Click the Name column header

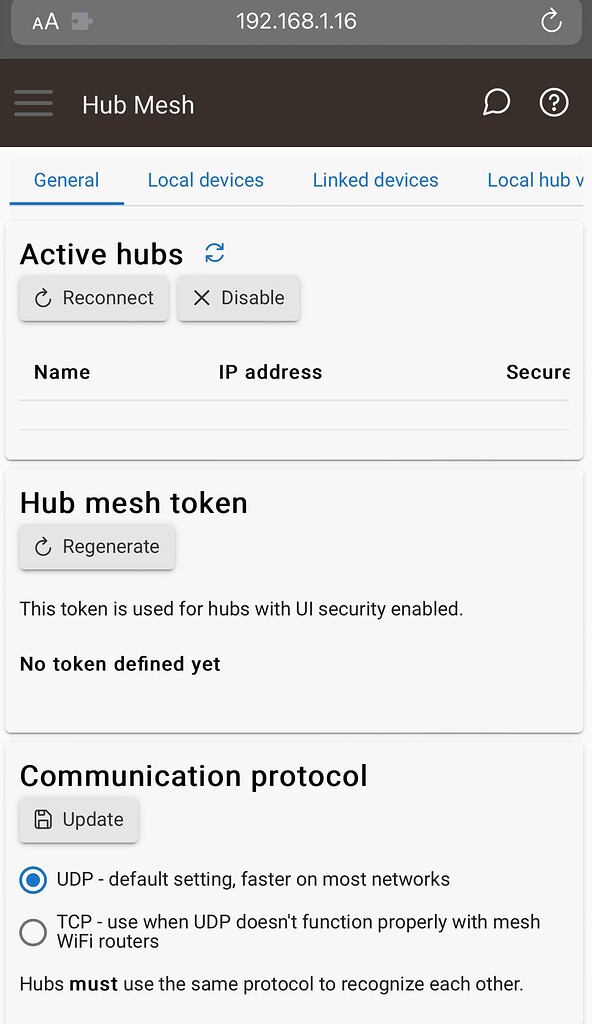61,371
